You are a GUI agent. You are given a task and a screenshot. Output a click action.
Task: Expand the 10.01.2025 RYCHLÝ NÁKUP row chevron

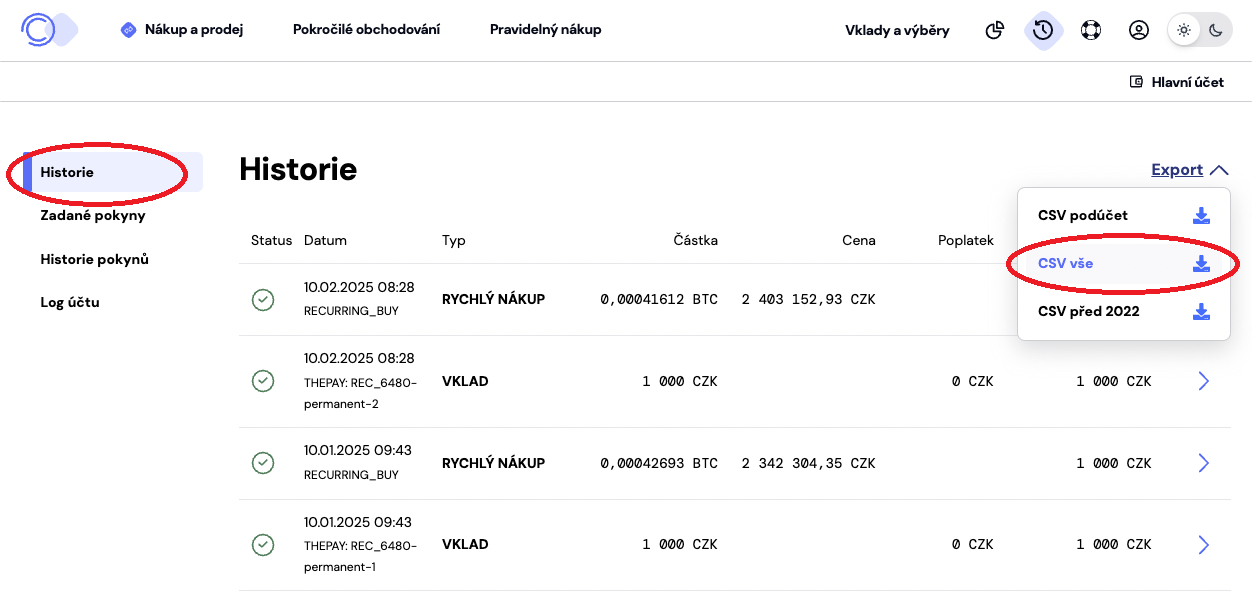(x=1203, y=463)
